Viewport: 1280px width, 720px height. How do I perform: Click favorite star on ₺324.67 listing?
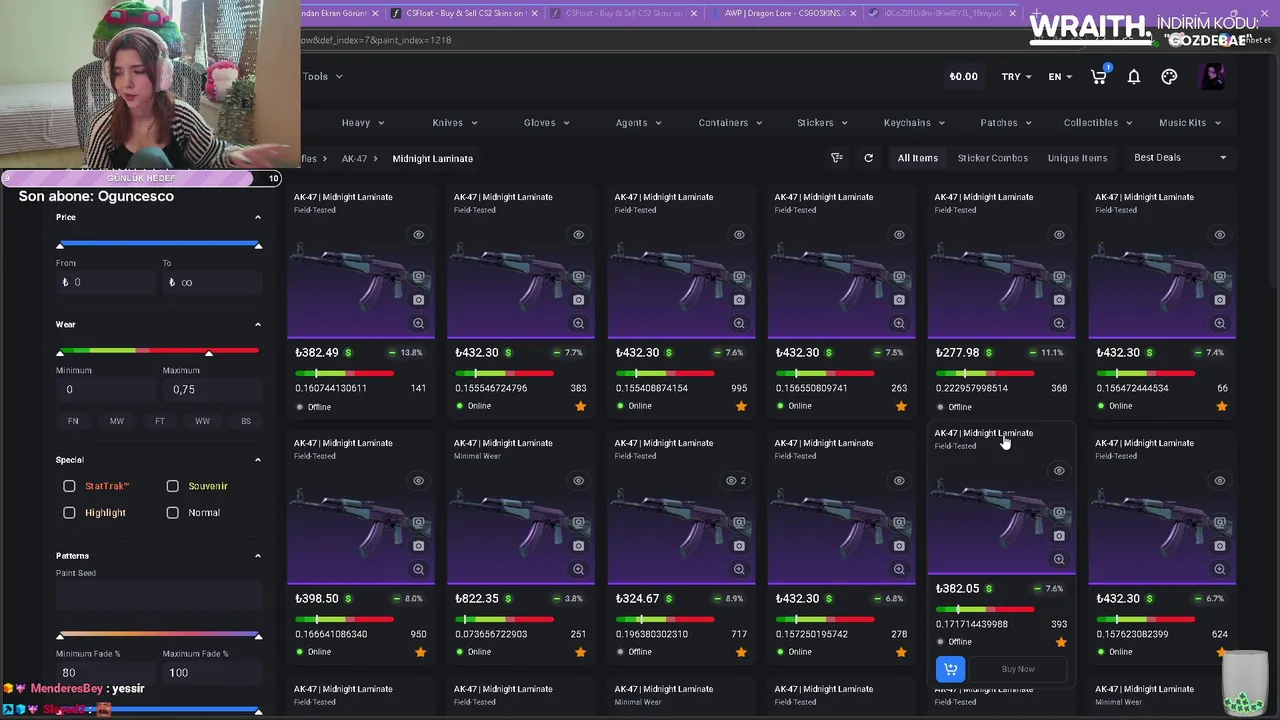(741, 652)
